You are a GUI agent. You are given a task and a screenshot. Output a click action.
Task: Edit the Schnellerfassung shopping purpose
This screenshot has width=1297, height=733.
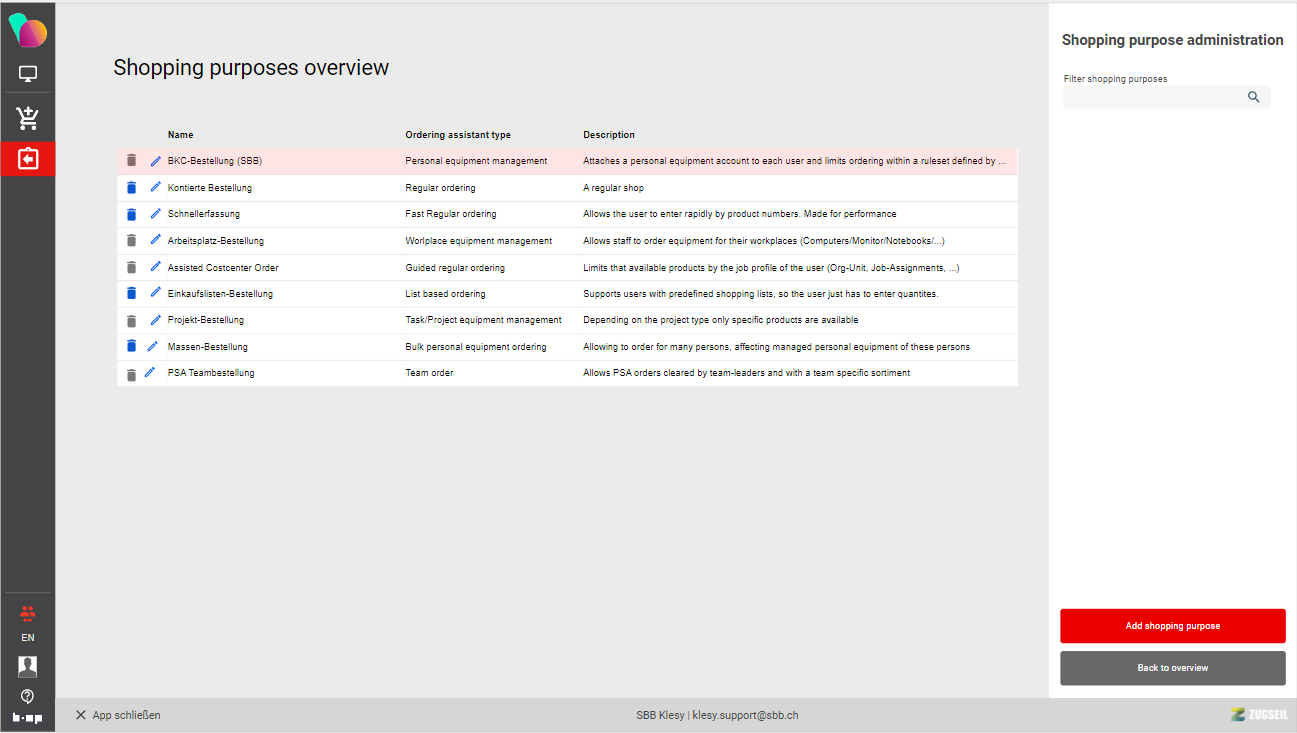point(155,214)
